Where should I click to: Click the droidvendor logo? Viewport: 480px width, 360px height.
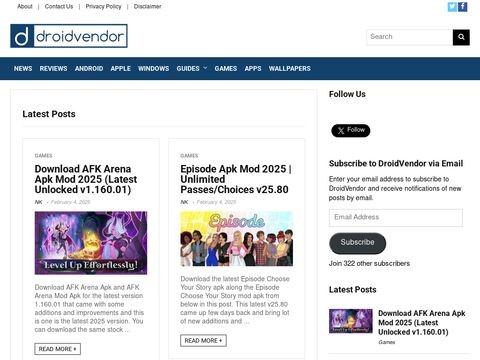coord(69,36)
